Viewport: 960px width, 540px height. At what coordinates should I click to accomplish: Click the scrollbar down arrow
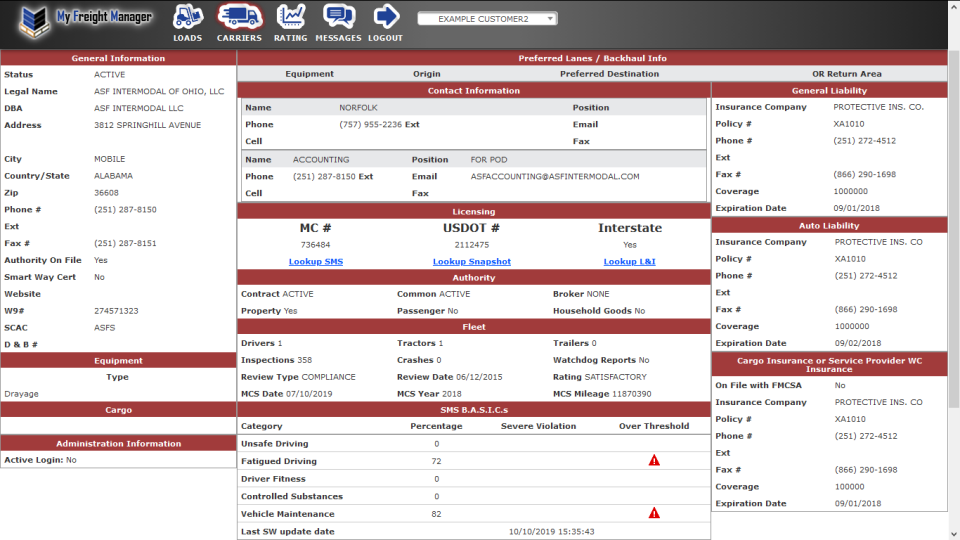[954, 534]
